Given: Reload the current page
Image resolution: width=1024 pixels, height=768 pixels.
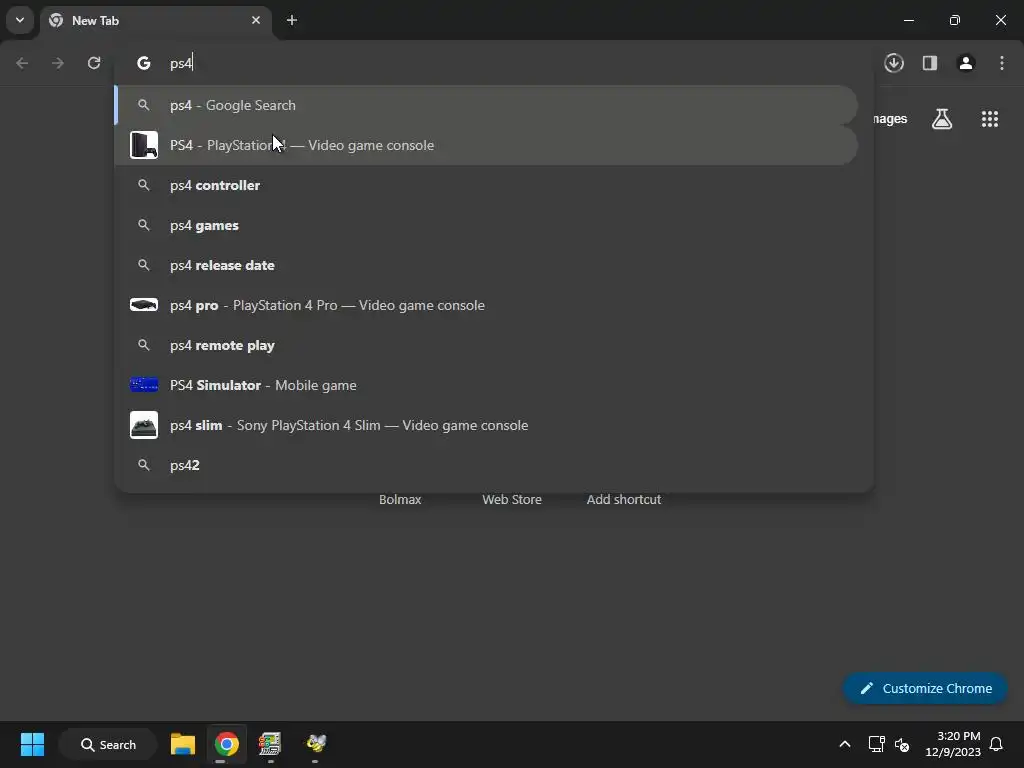Looking at the screenshot, I should [94, 63].
